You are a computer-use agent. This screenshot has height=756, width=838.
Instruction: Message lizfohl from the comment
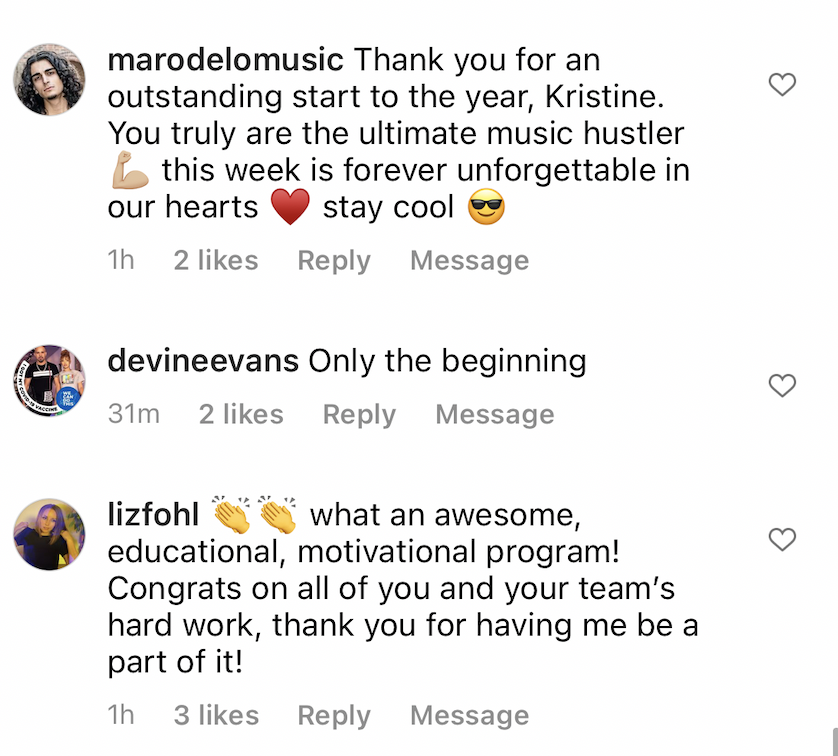point(469,716)
